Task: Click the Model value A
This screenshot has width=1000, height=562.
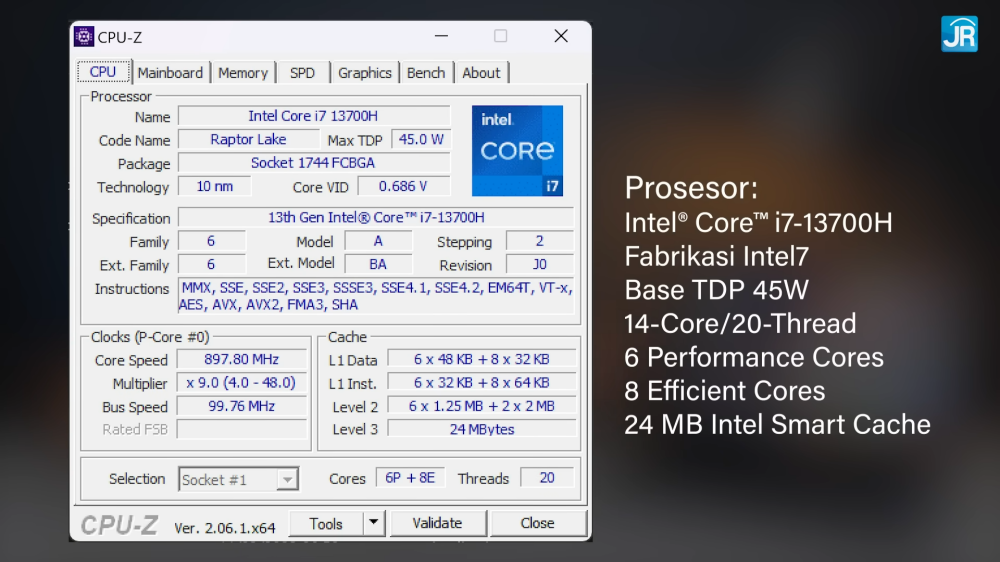Action: (x=378, y=241)
